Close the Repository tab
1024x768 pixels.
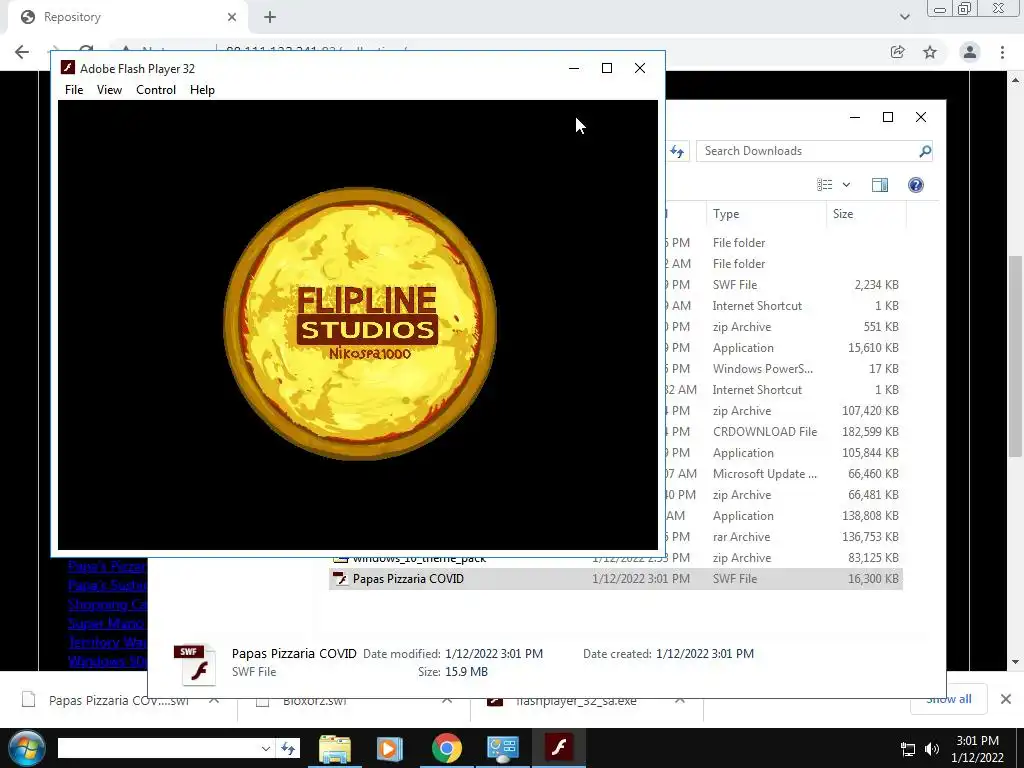click(x=232, y=17)
